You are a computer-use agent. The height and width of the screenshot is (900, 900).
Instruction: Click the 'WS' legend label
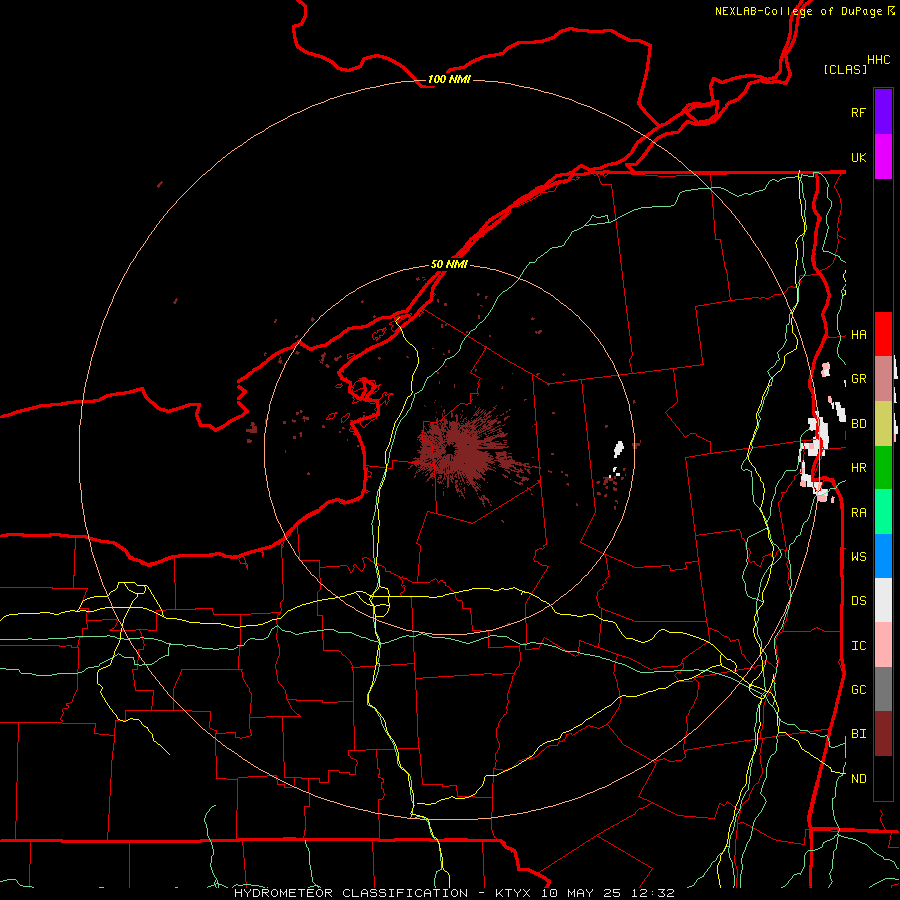coord(858,556)
